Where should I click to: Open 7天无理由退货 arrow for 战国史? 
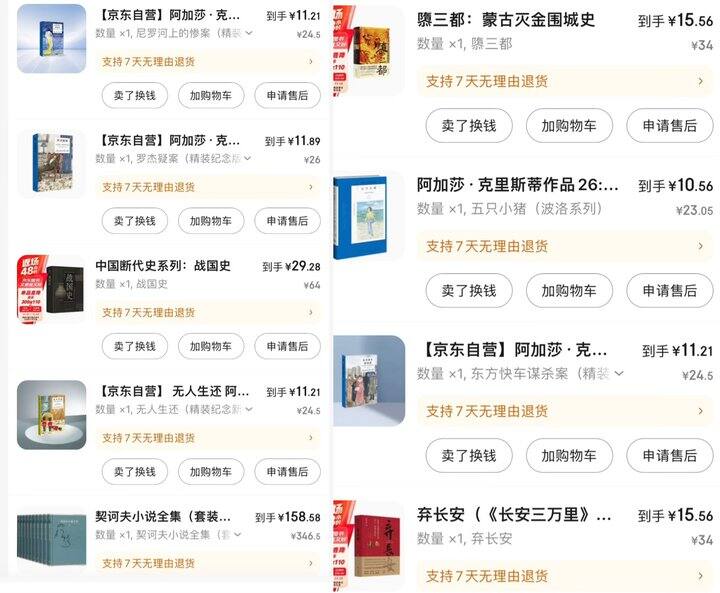[311, 312]
